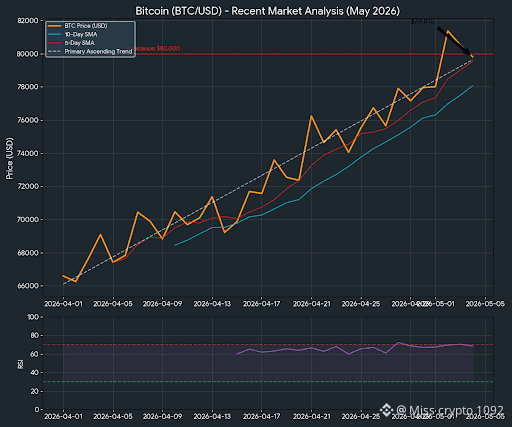This screenshot has width=512, height=427.
Task: Click the red 5-Day SMA legend line sample
Action: [54, 43]
